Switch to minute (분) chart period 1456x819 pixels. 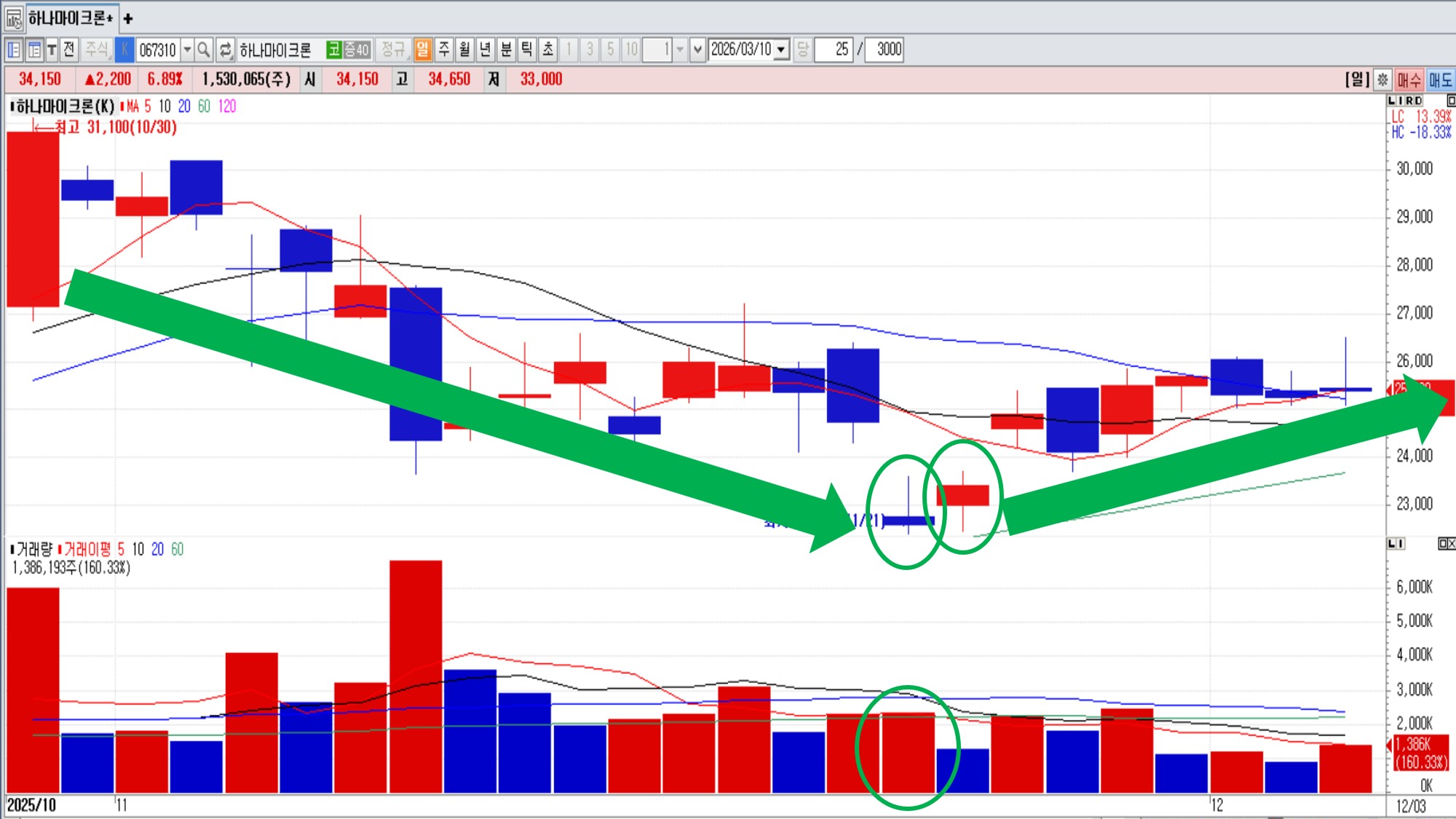(506, 50)
